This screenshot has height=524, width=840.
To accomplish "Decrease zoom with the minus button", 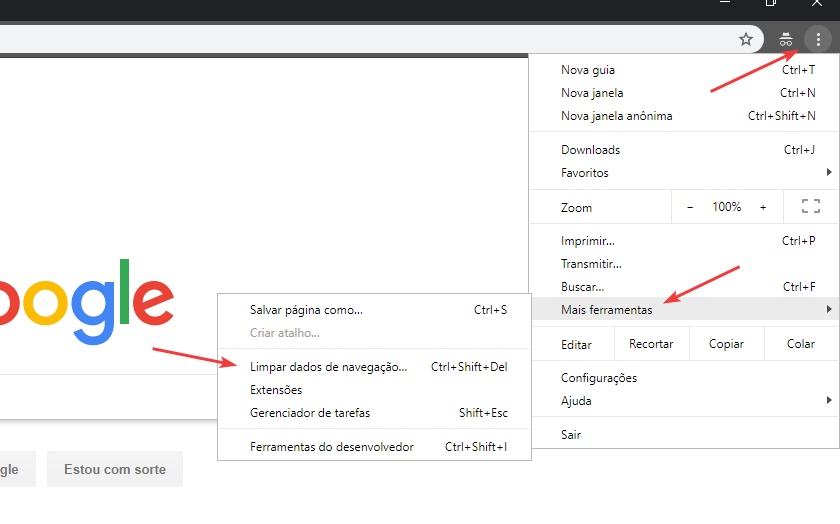I will click(x=690, y=207).
